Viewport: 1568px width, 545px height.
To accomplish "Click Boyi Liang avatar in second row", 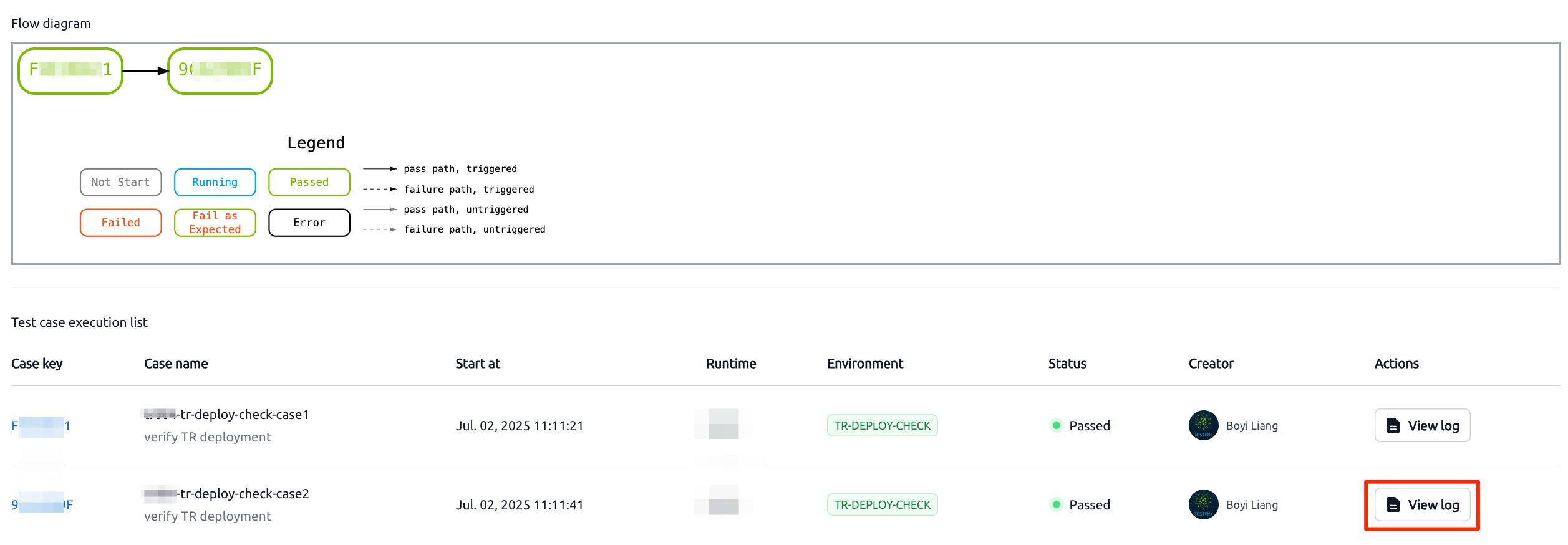I will tap(1204, 505).
